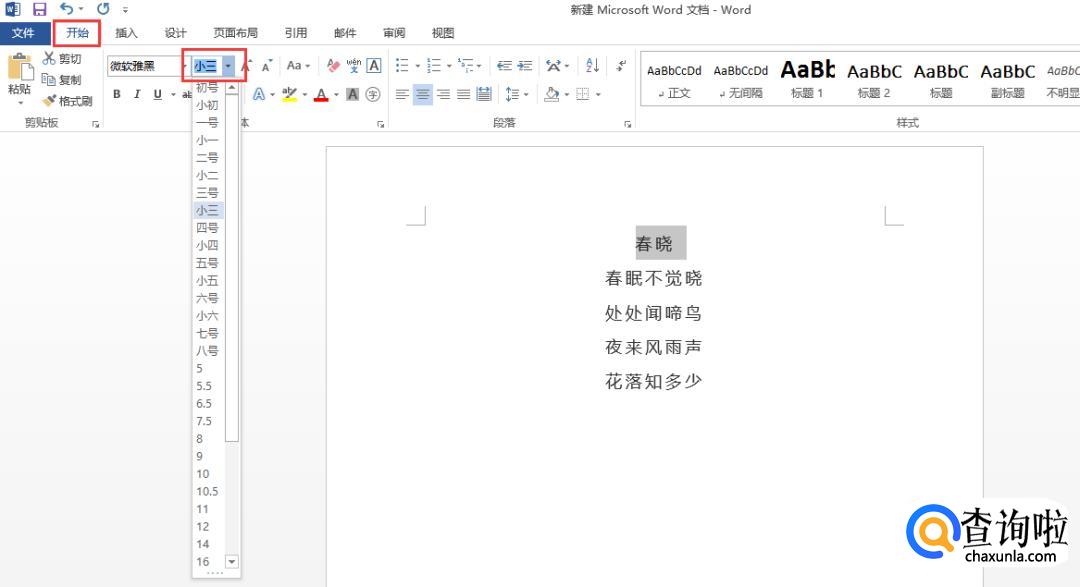Click the Increase Indent icon

tap(524, 66)
